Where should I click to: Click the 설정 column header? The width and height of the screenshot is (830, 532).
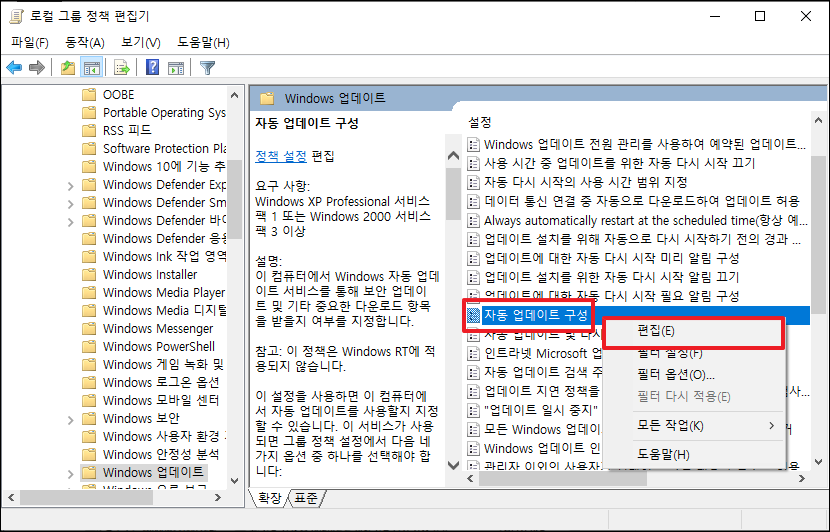click(x=480, y=122)
